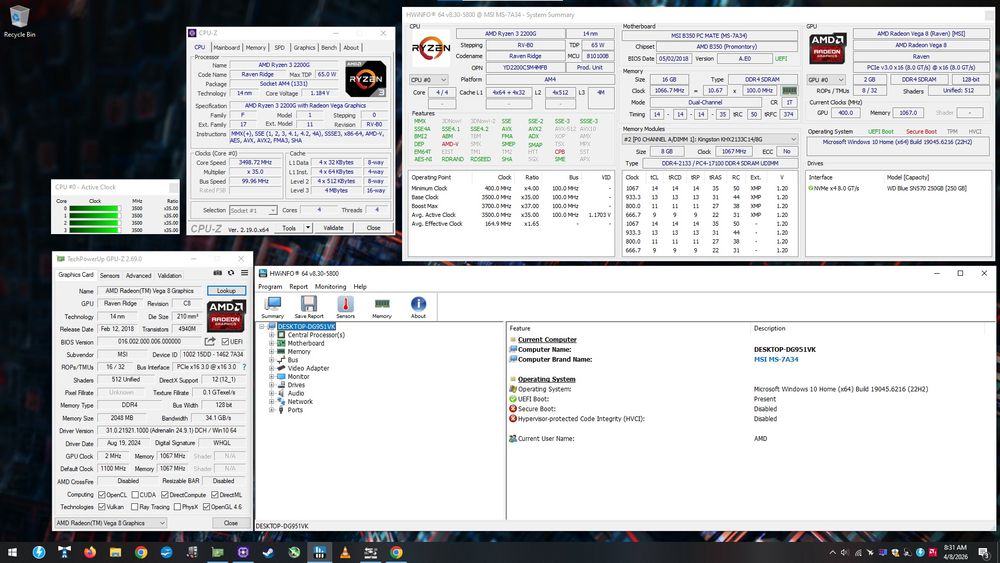The image size is (1000, 563).
Task: Click Close button in CPU-Z
Action: click(x=373, y=228)
